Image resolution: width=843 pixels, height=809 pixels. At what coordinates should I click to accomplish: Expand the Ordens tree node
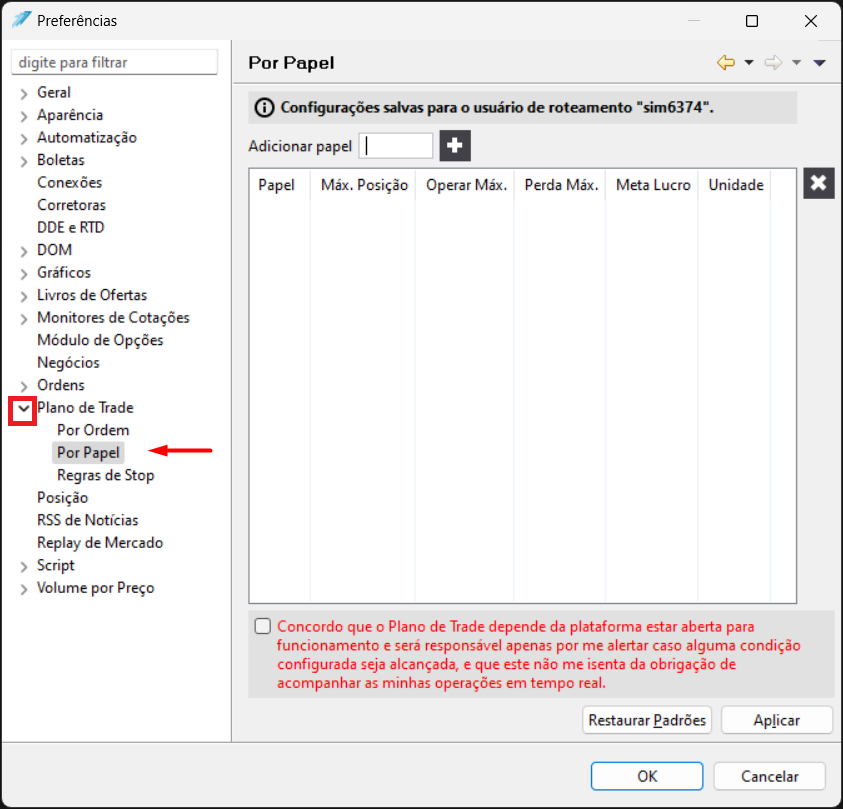pyautogui.click(x=24, y=386)
